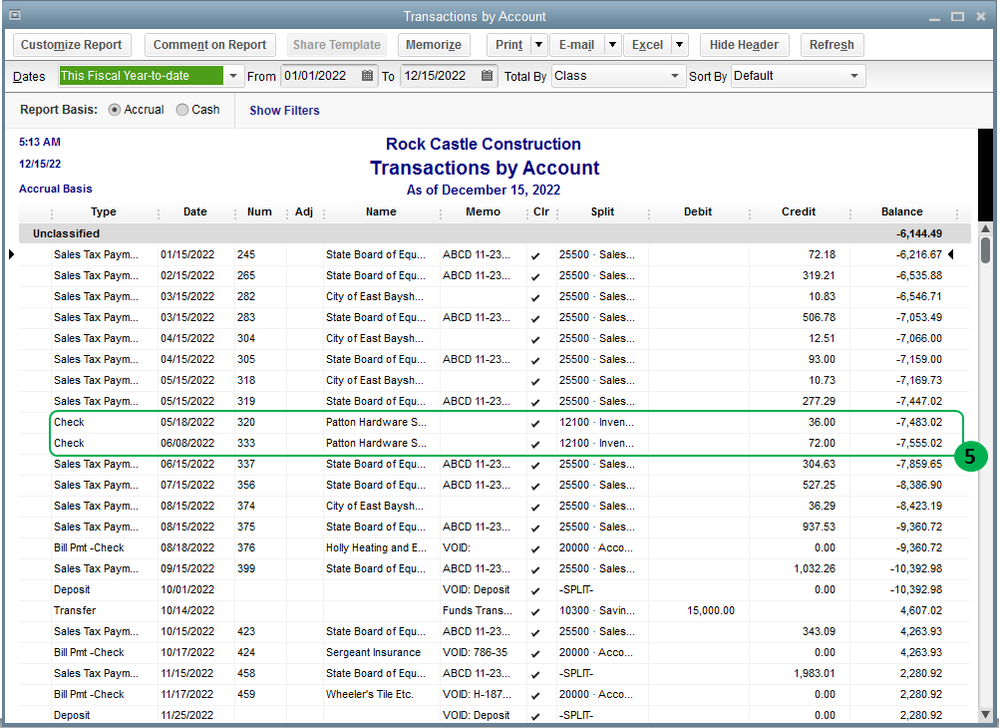This screenshot has width=999, height=728.
Task: Click the Show Filters link
Action: [x=284, y=110]
